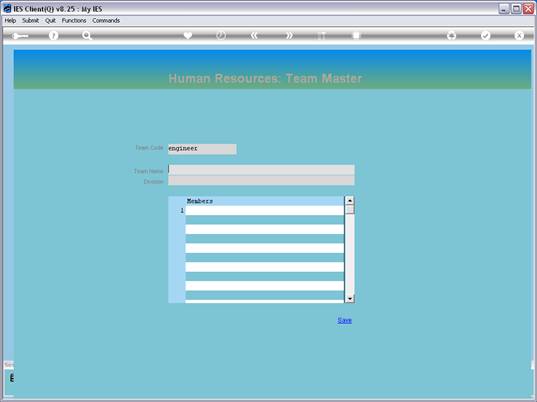Click the circled X quit icon in the toolbar
Screen dimensions: 537x402
(519, 35)
